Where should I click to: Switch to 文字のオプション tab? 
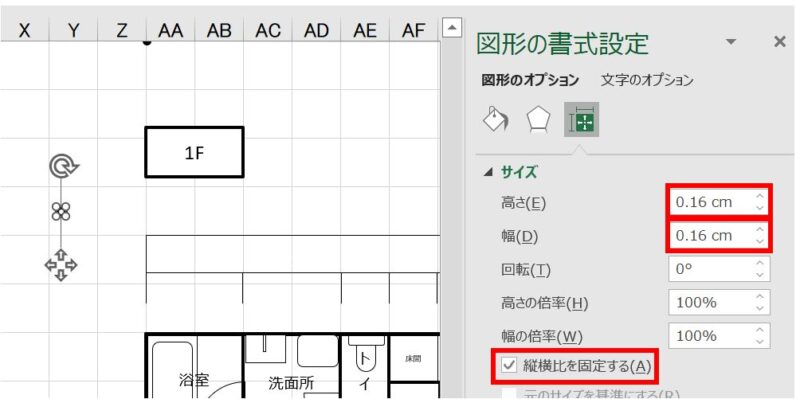click(x=647, y=80)
